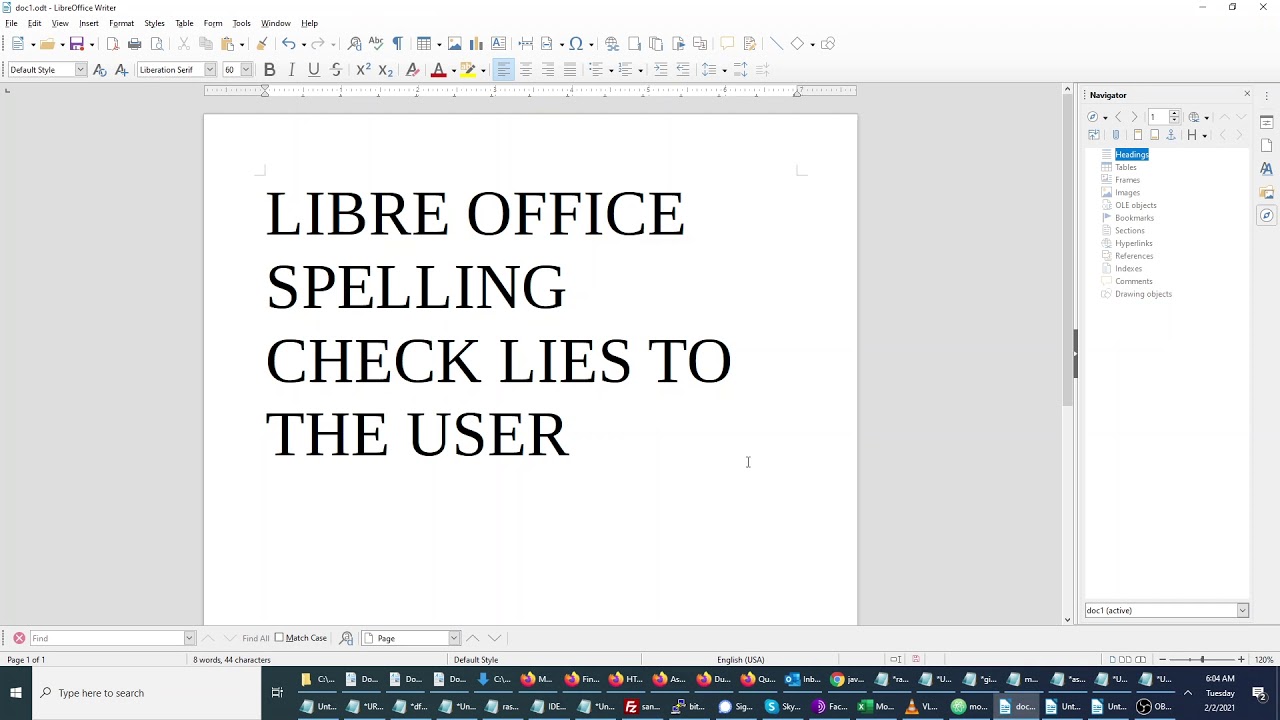Toggle Formatting Marks pilcrow
1280x720 pixels.
[x=398, y=44]
